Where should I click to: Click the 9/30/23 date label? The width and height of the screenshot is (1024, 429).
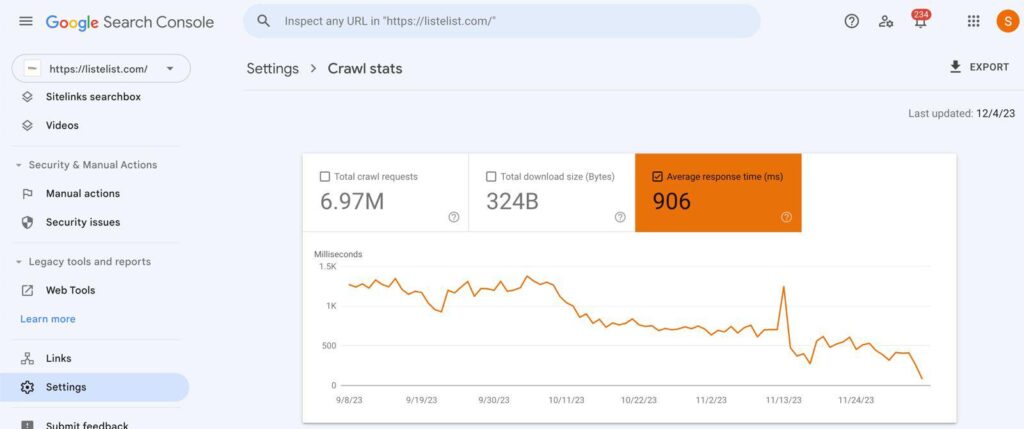tap(494, 400)
